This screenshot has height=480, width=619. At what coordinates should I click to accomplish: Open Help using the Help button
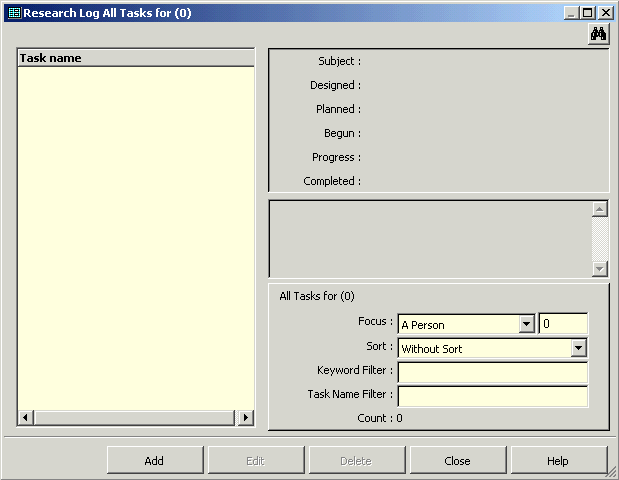click(x=558, y=461)
